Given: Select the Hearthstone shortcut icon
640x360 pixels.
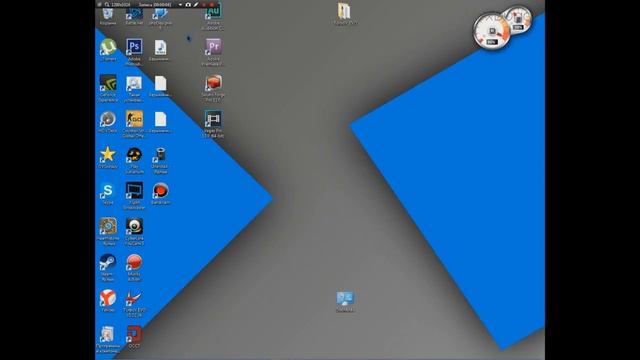Looking at the screenshot, I should (x=108, y=227).
